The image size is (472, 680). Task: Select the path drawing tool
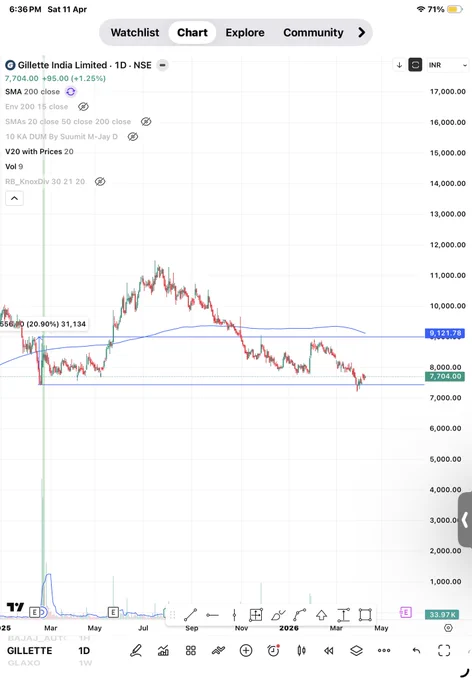300,615
